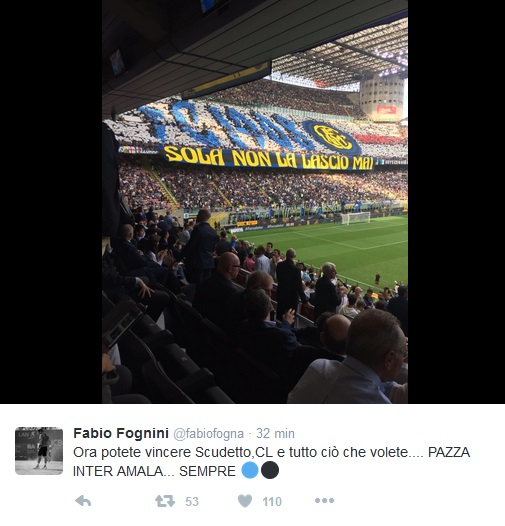Click the black area left of photo
505x526 pixels.
point(51,202)
